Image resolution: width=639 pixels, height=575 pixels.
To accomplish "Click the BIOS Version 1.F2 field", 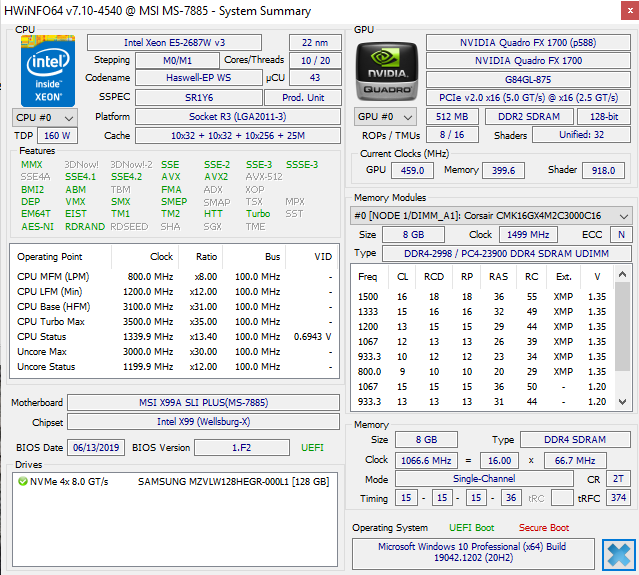I will coord(242,447).
